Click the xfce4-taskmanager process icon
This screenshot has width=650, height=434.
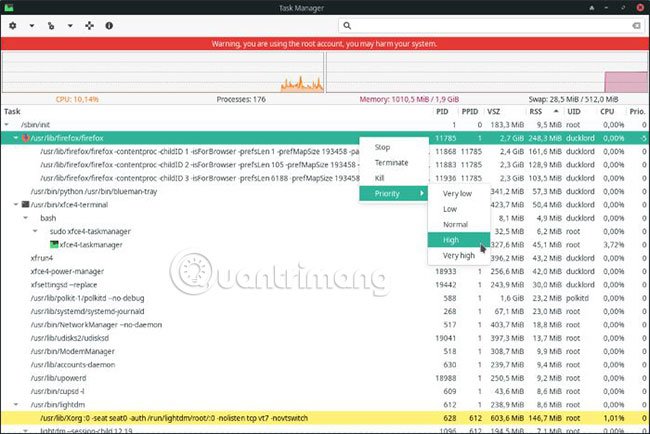(54, 245)
